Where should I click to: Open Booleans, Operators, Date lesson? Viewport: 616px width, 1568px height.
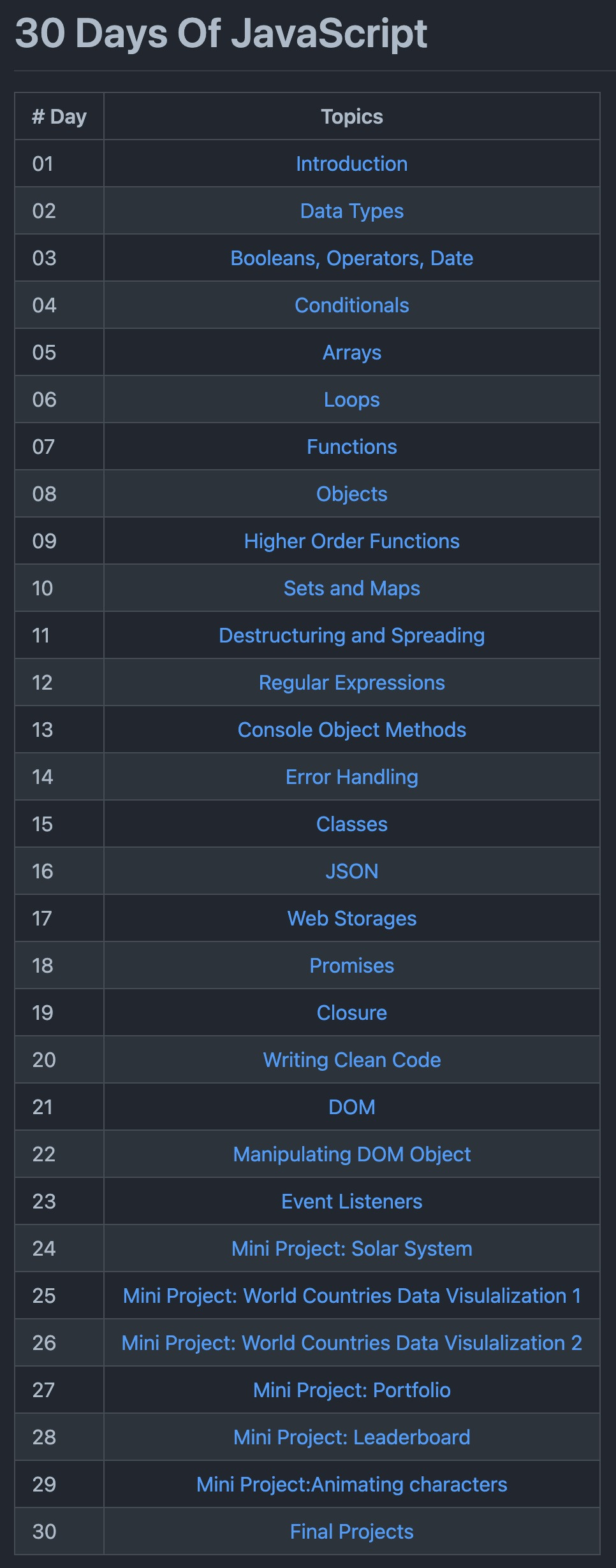click(351, 258)
